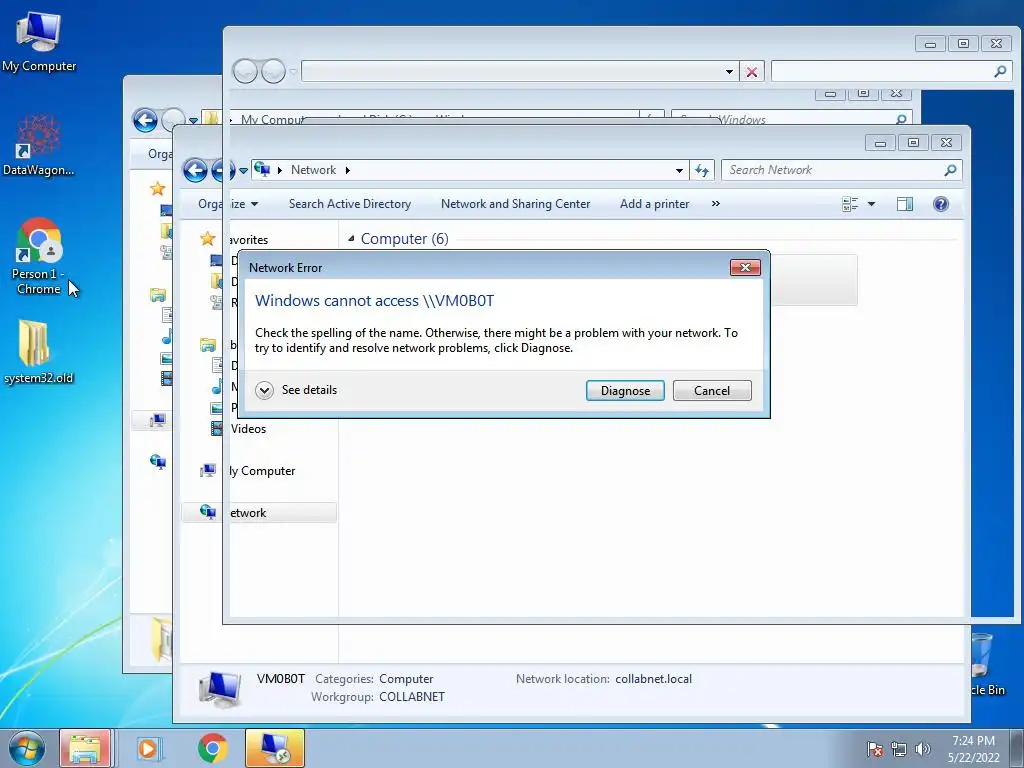
Task: Click search box magnifier in top window
Action: coord(1000,71)
